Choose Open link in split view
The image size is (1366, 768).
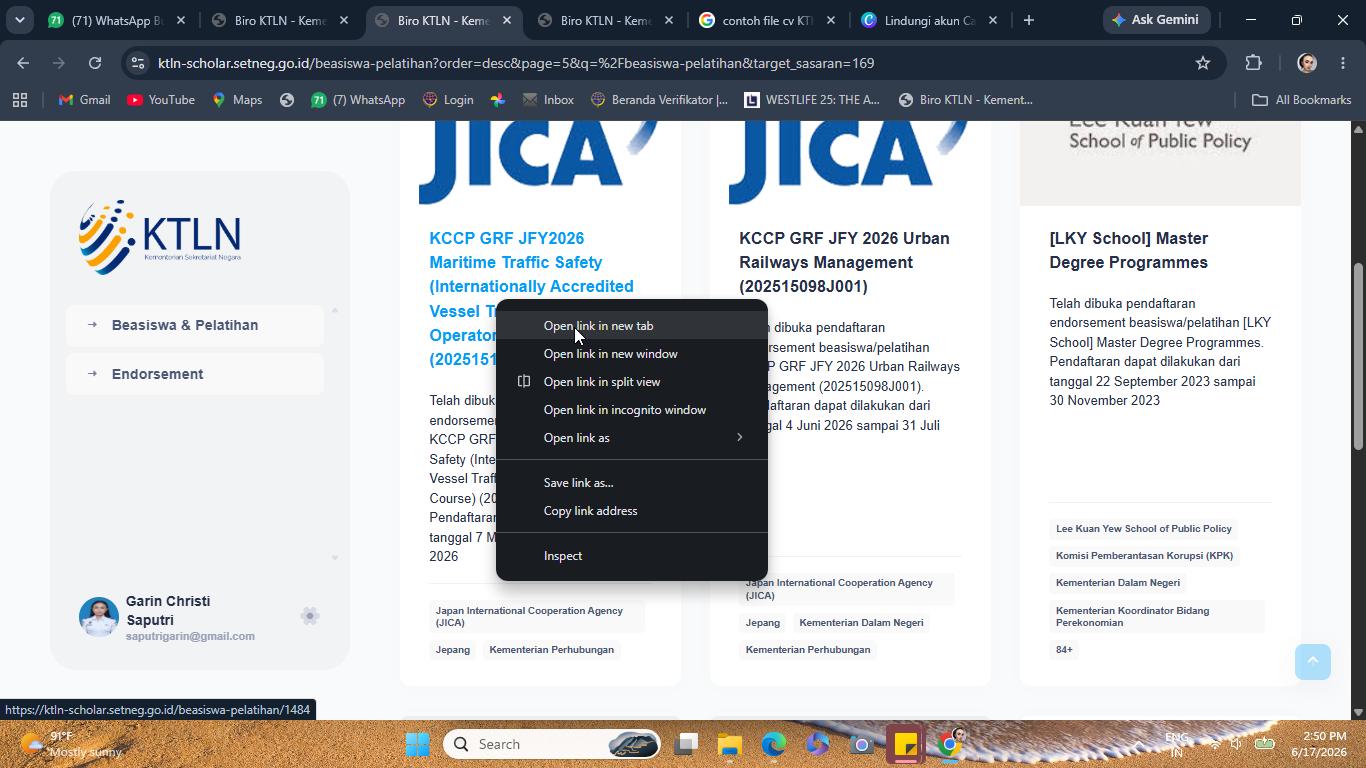point(632,382)
